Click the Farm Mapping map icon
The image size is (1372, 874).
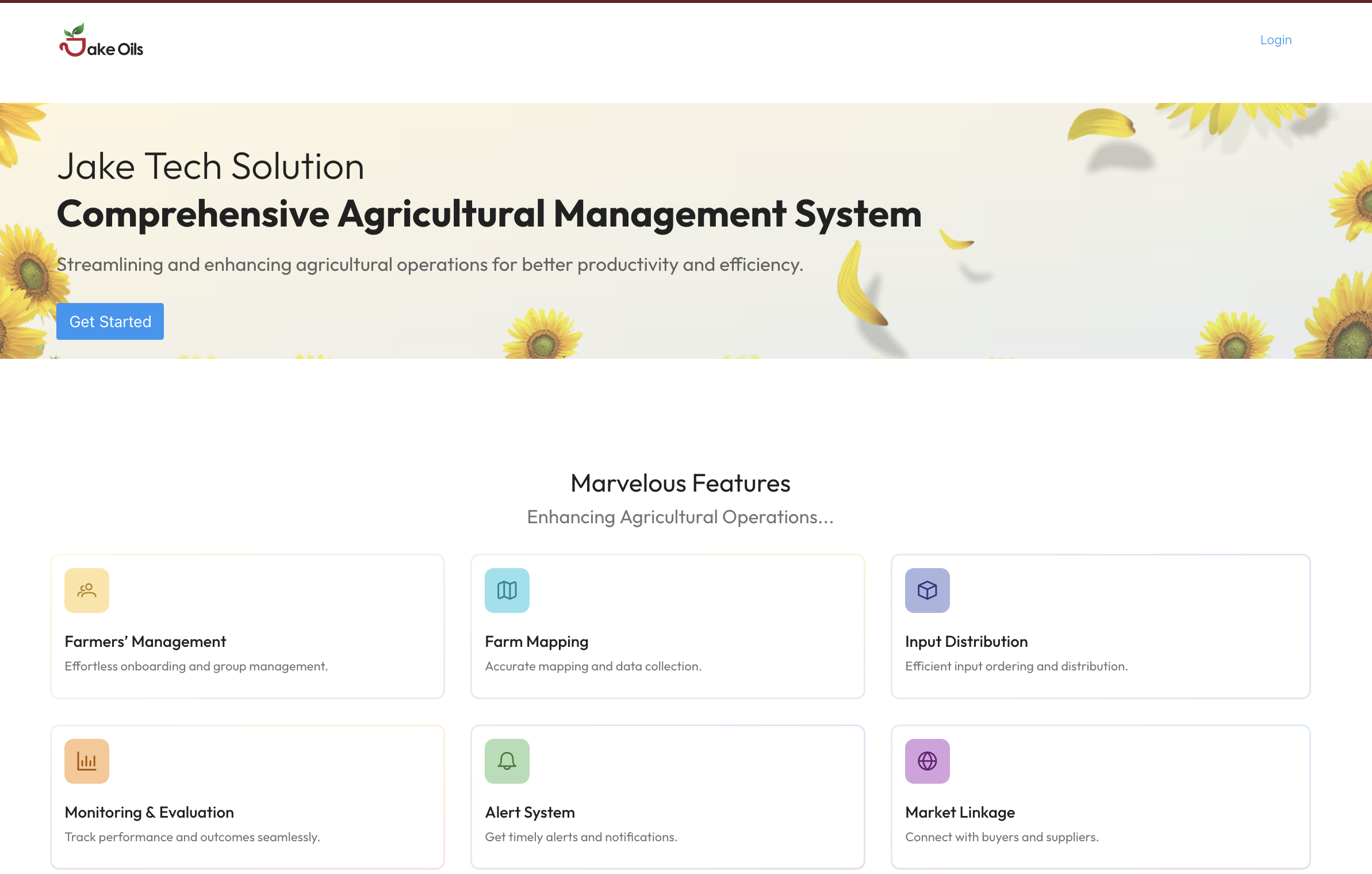point(507,591)
